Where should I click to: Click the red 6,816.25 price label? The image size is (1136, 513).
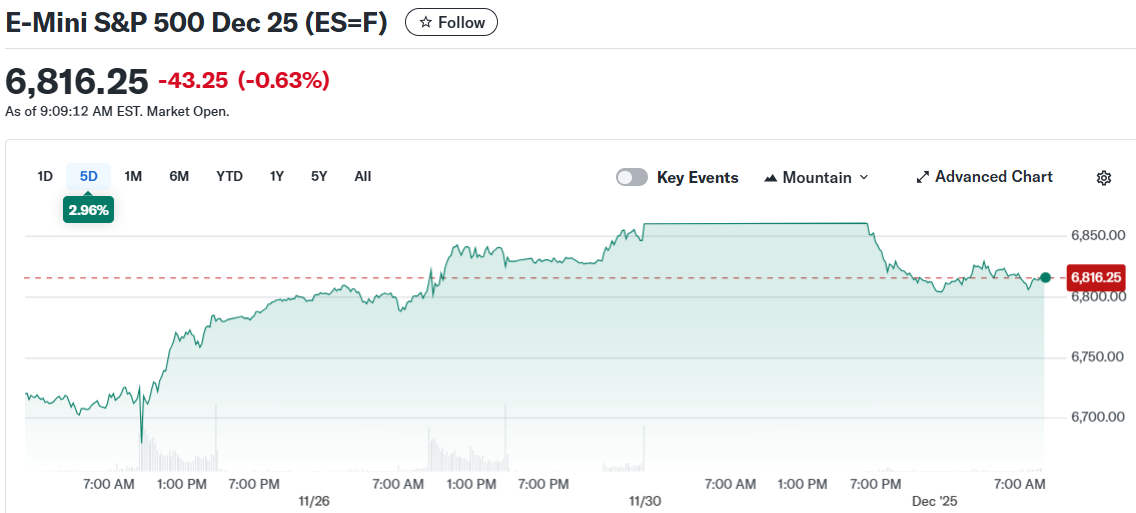[1096, 277]
